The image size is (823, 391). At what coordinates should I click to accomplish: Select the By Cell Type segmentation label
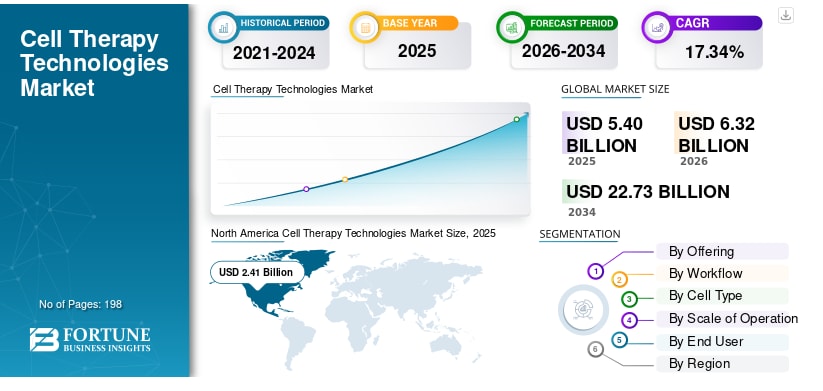(x=705, y=295)
